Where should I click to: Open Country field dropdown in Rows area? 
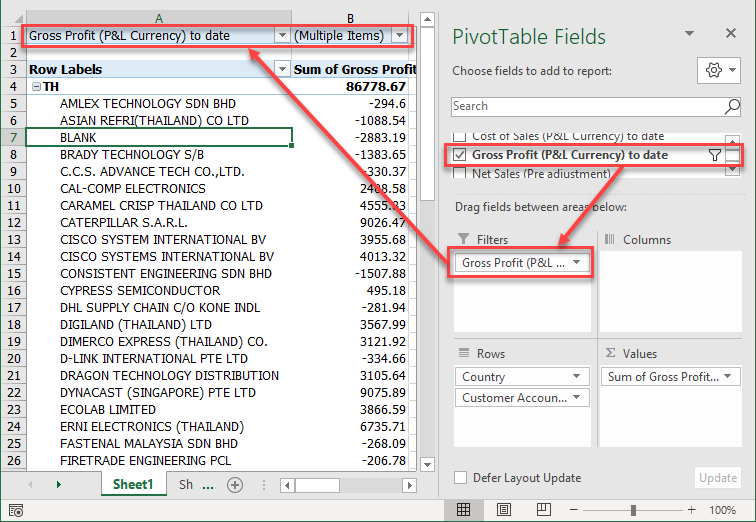click(x=579, y=377)
